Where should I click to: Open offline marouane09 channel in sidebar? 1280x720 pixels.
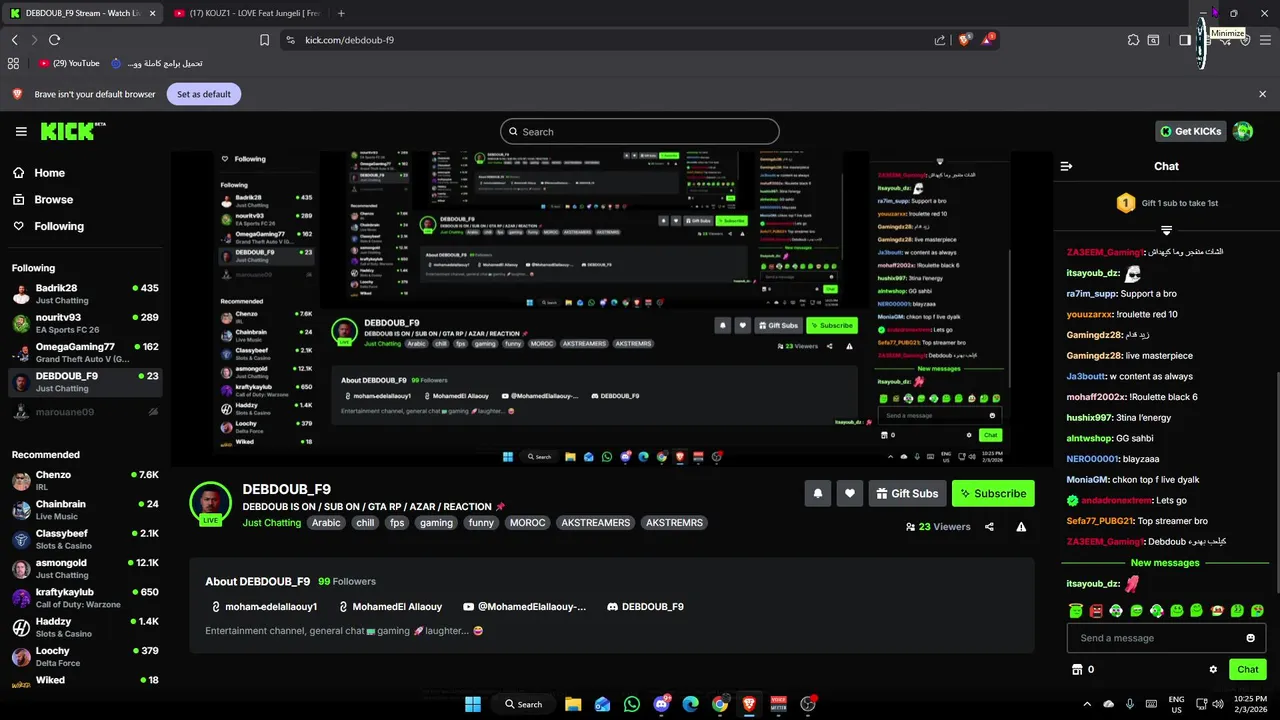[x=85, y=411]
